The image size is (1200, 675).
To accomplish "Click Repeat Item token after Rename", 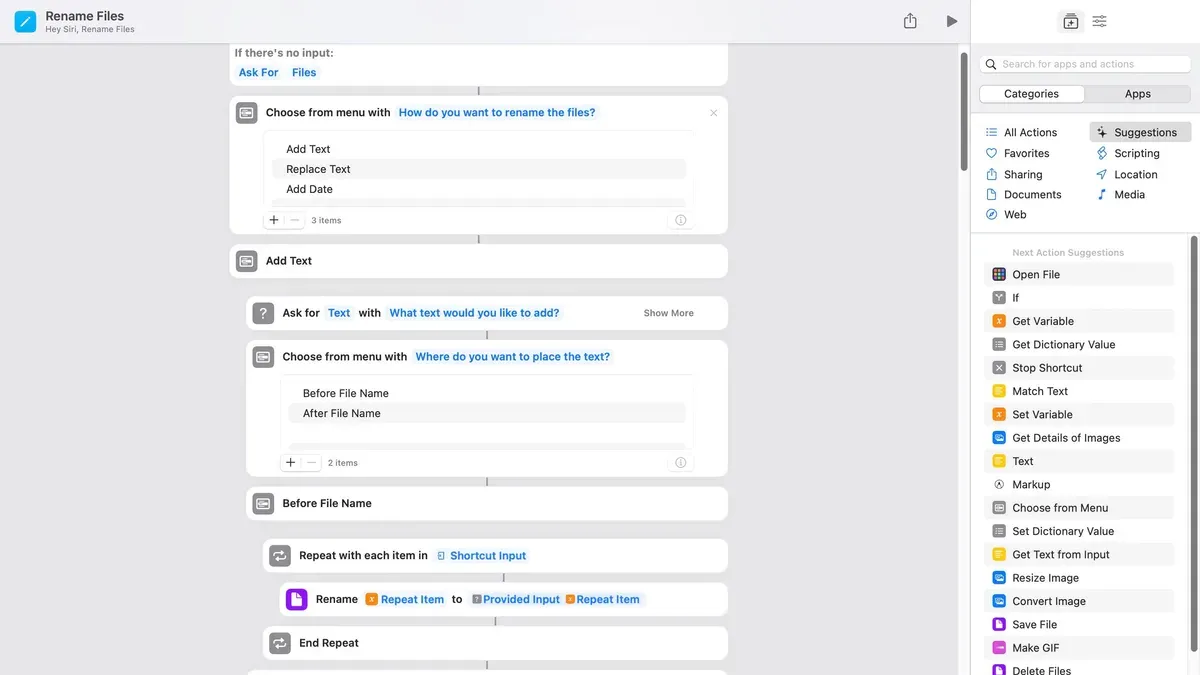I will pos(405,600).
